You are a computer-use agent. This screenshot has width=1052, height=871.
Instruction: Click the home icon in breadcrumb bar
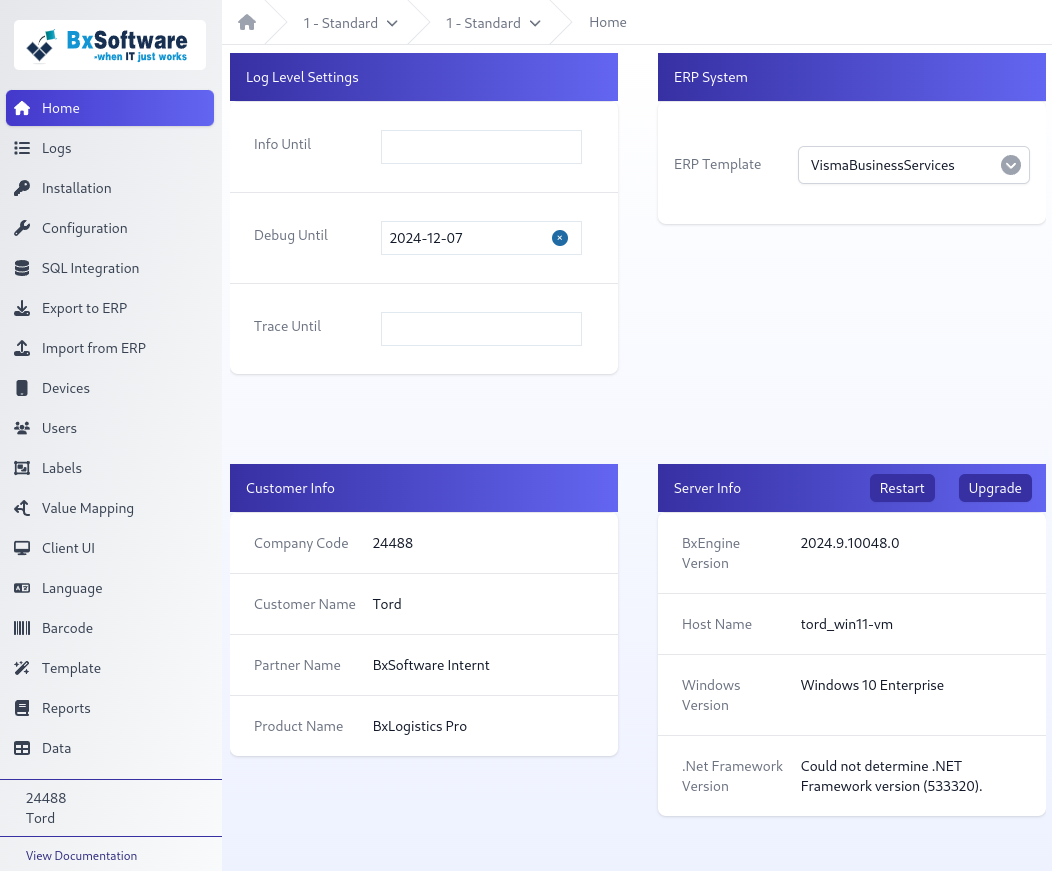coord(247,22)
